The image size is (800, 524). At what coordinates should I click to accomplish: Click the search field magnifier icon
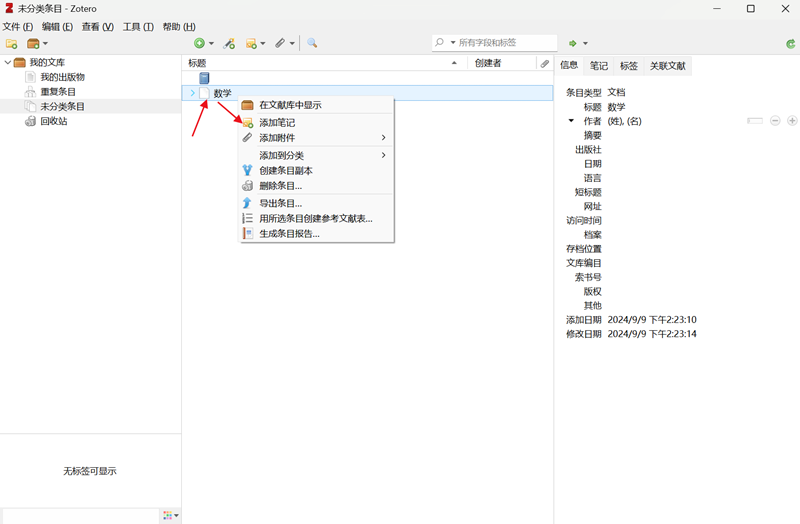[x=439, y=42]
